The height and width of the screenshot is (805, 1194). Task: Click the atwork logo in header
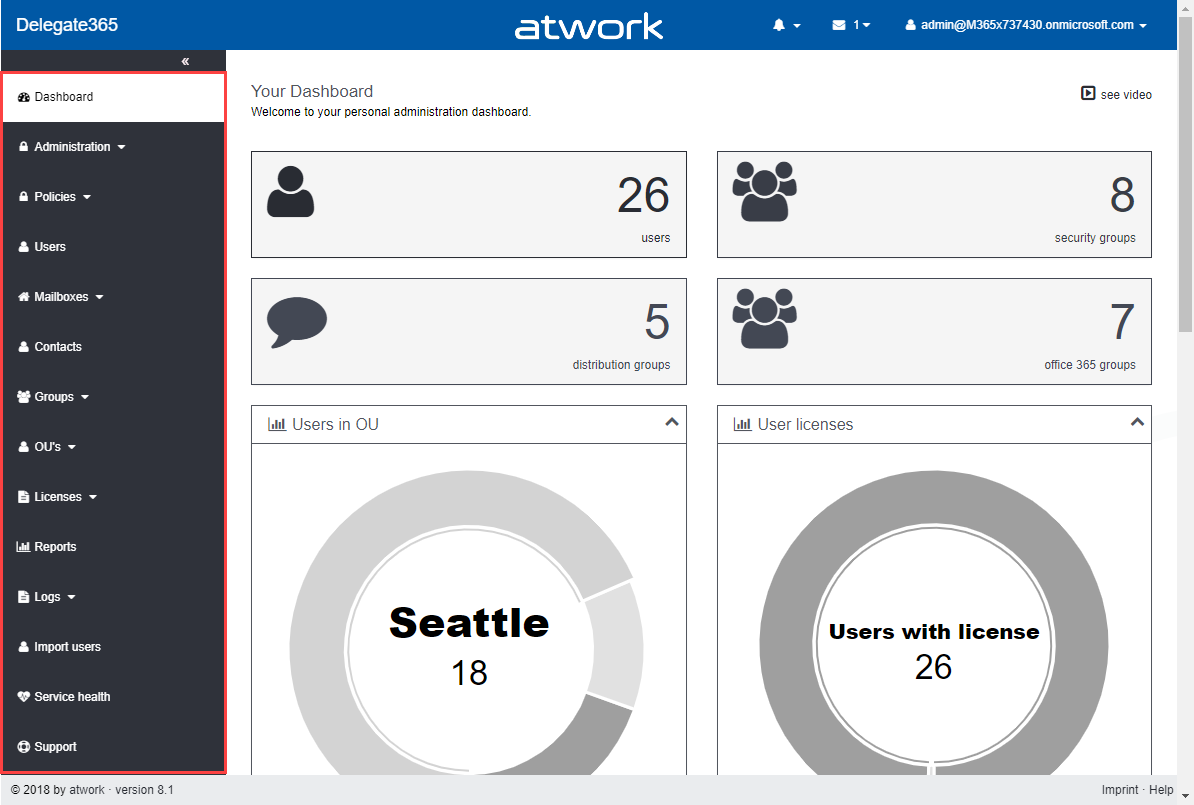(x=589, y=27)
